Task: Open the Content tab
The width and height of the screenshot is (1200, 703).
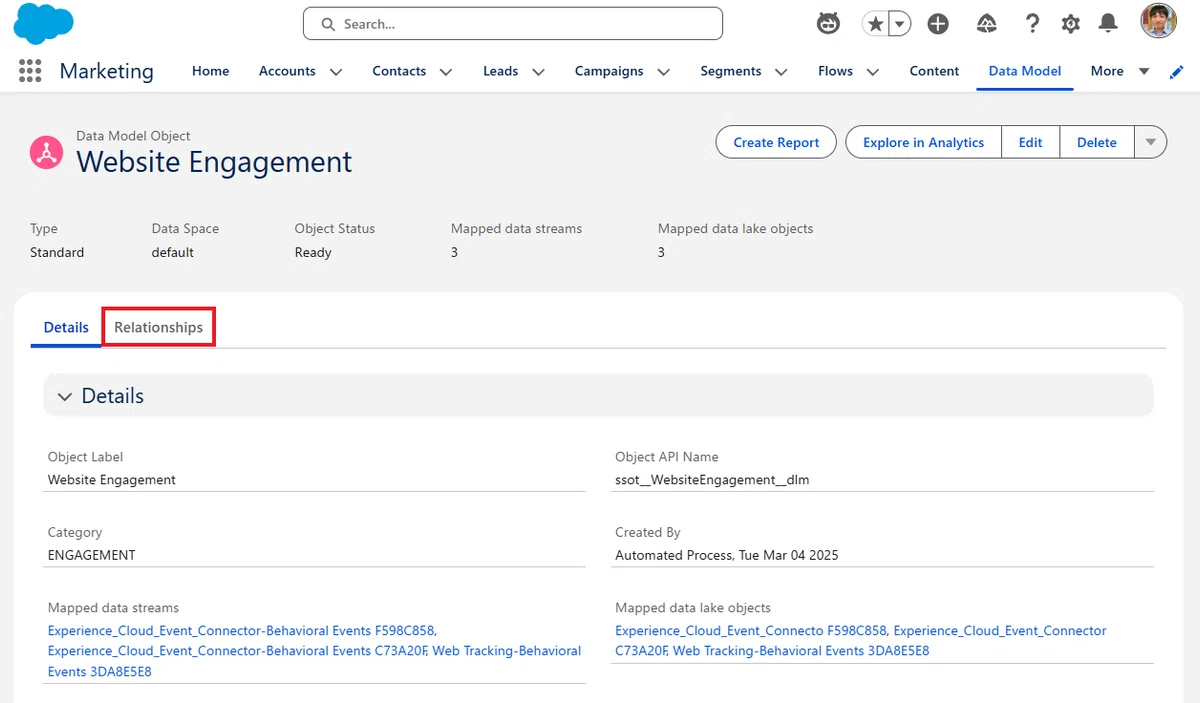Action: click(934, 71)
